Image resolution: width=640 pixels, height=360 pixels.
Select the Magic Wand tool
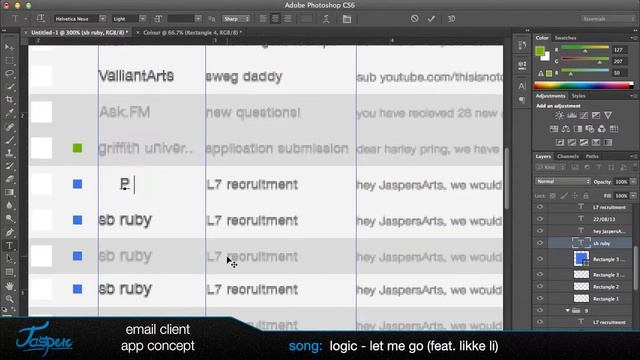(x=9, y=87)
